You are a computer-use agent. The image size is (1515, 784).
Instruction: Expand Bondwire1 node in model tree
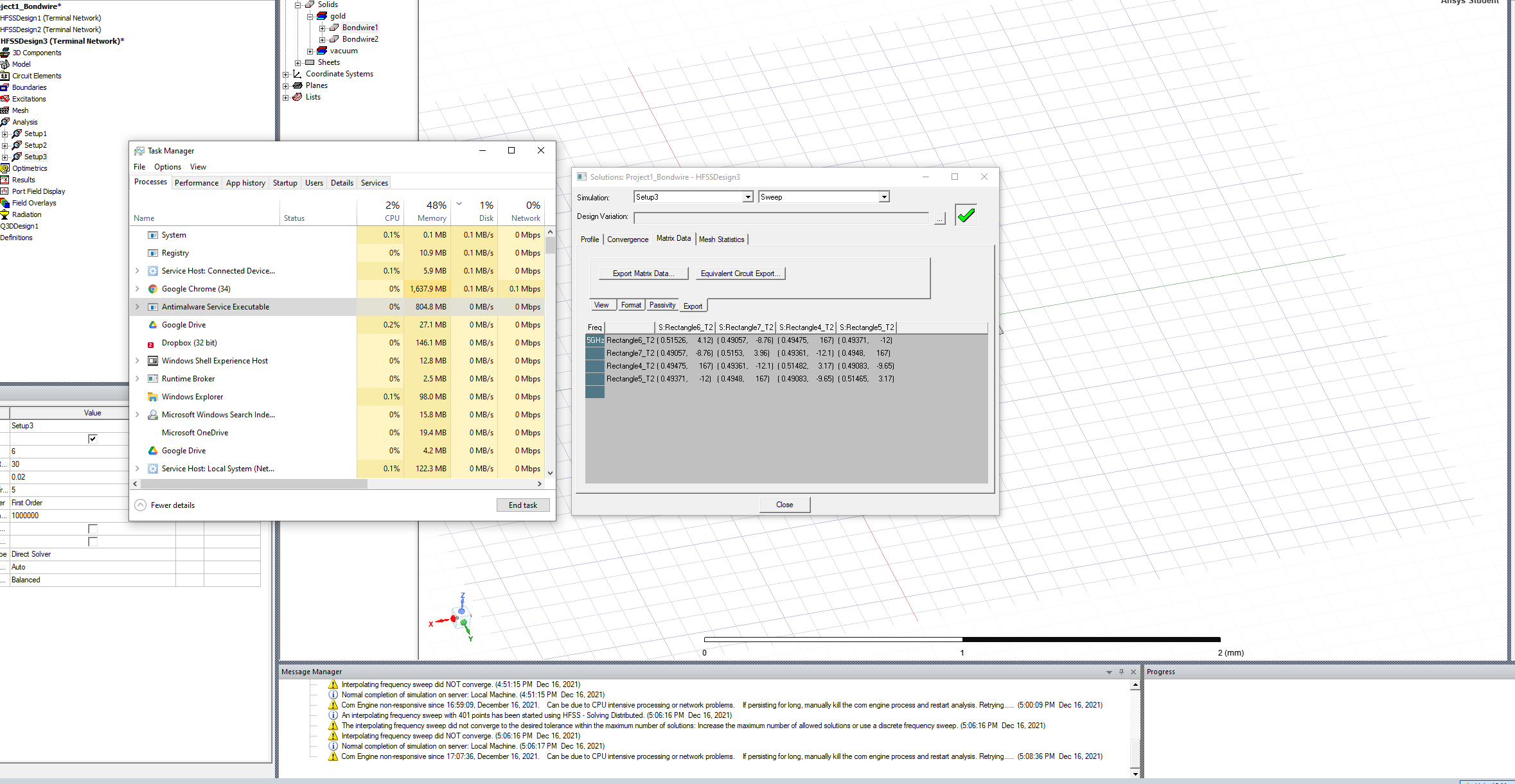pos(322,28)
